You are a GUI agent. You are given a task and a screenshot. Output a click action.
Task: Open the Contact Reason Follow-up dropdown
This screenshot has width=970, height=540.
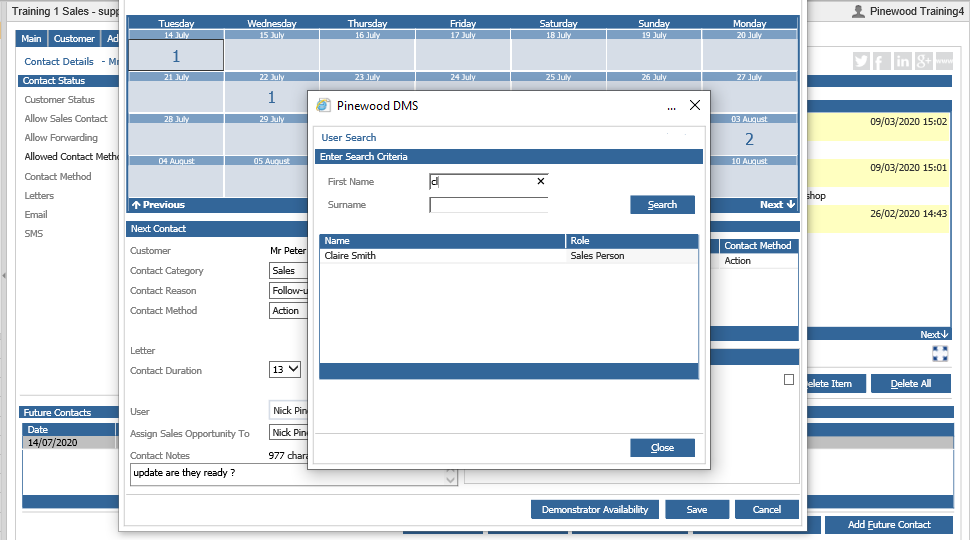[x=289, y=290]
